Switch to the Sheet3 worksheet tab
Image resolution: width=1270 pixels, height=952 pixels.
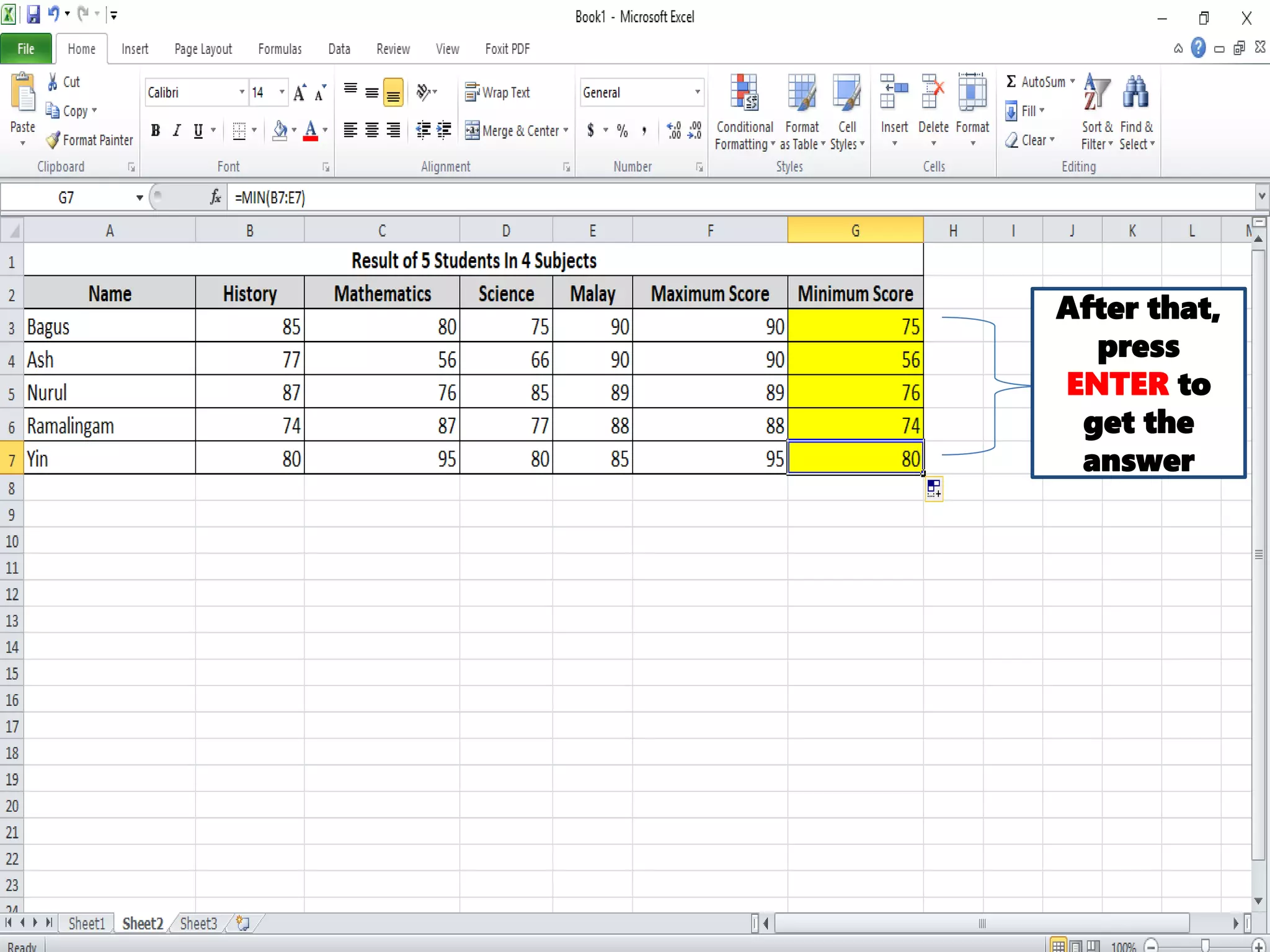(198, 923)
